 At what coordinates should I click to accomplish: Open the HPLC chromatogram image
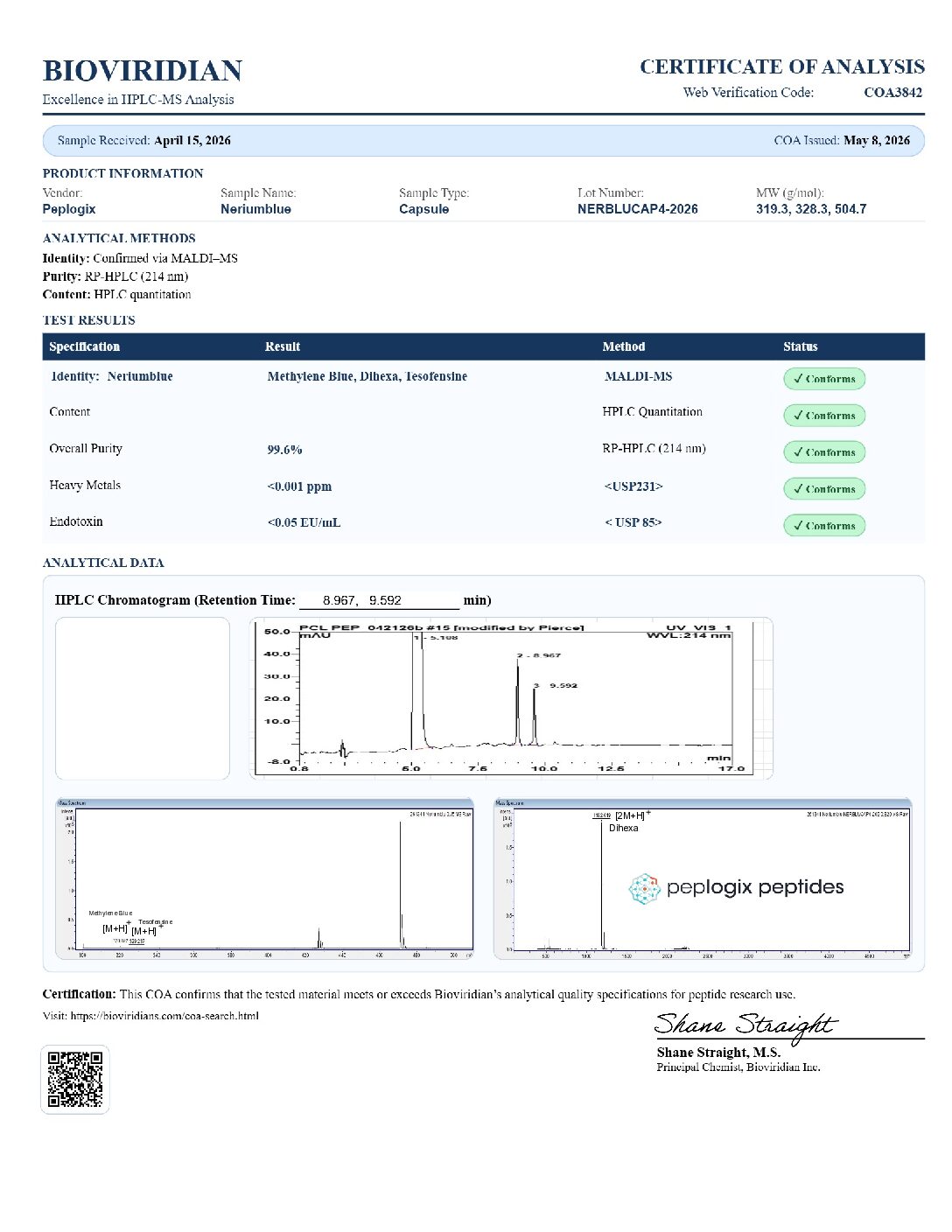point(511,698)
